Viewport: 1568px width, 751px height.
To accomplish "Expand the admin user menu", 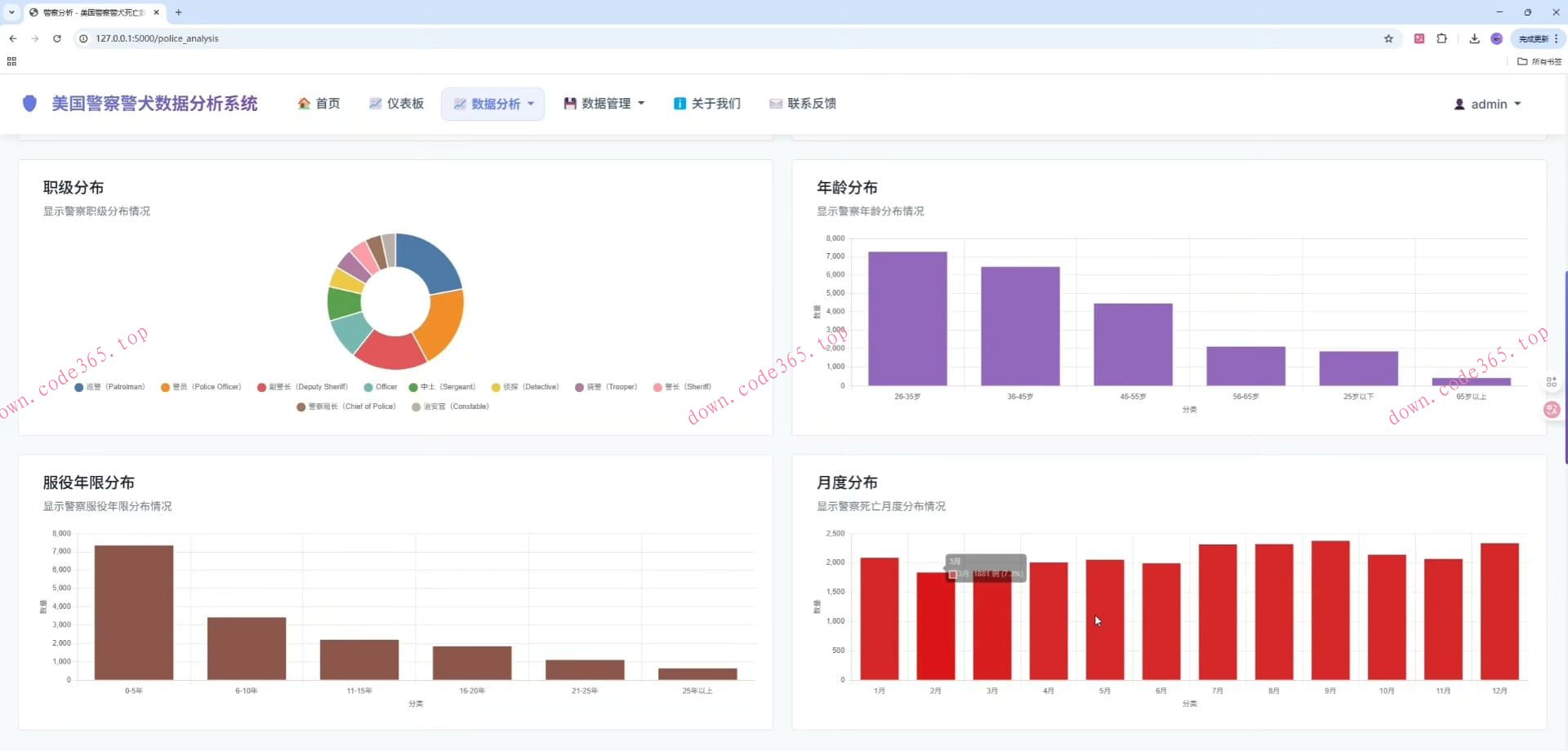I will pos(1487,104).
